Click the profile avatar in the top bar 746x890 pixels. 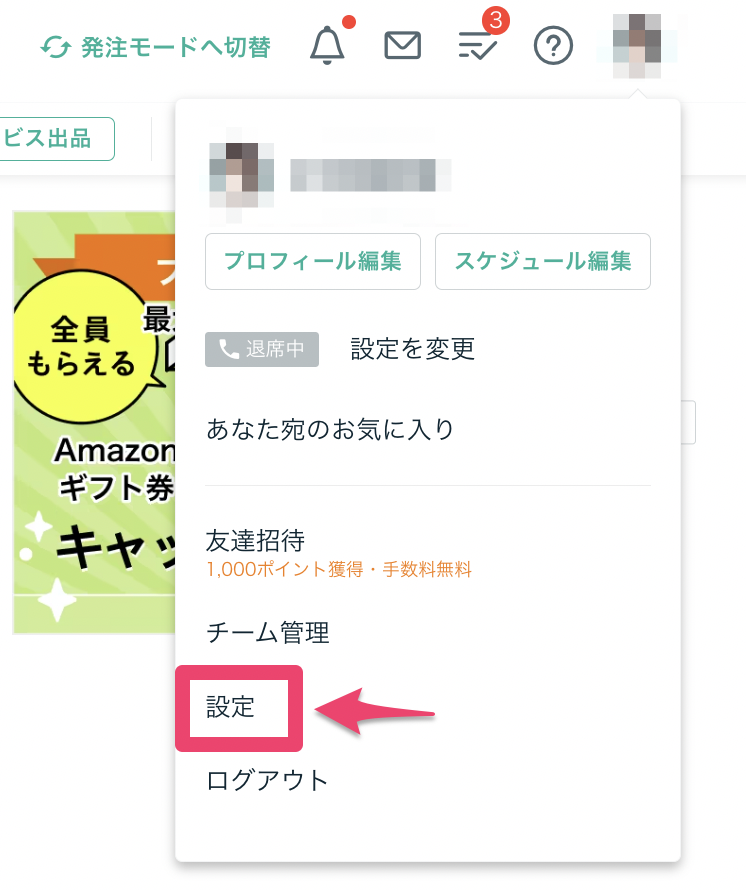(x=636, y=45)
